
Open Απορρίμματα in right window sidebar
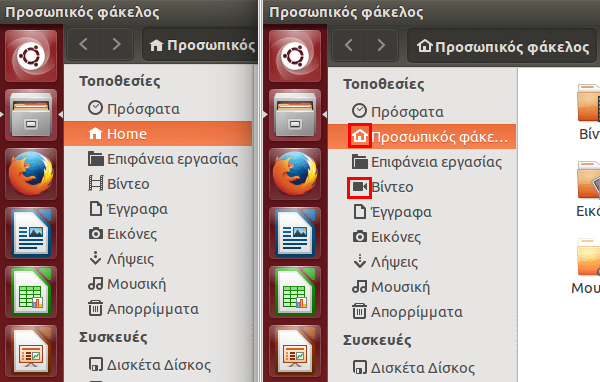click(x=422, y=312)
